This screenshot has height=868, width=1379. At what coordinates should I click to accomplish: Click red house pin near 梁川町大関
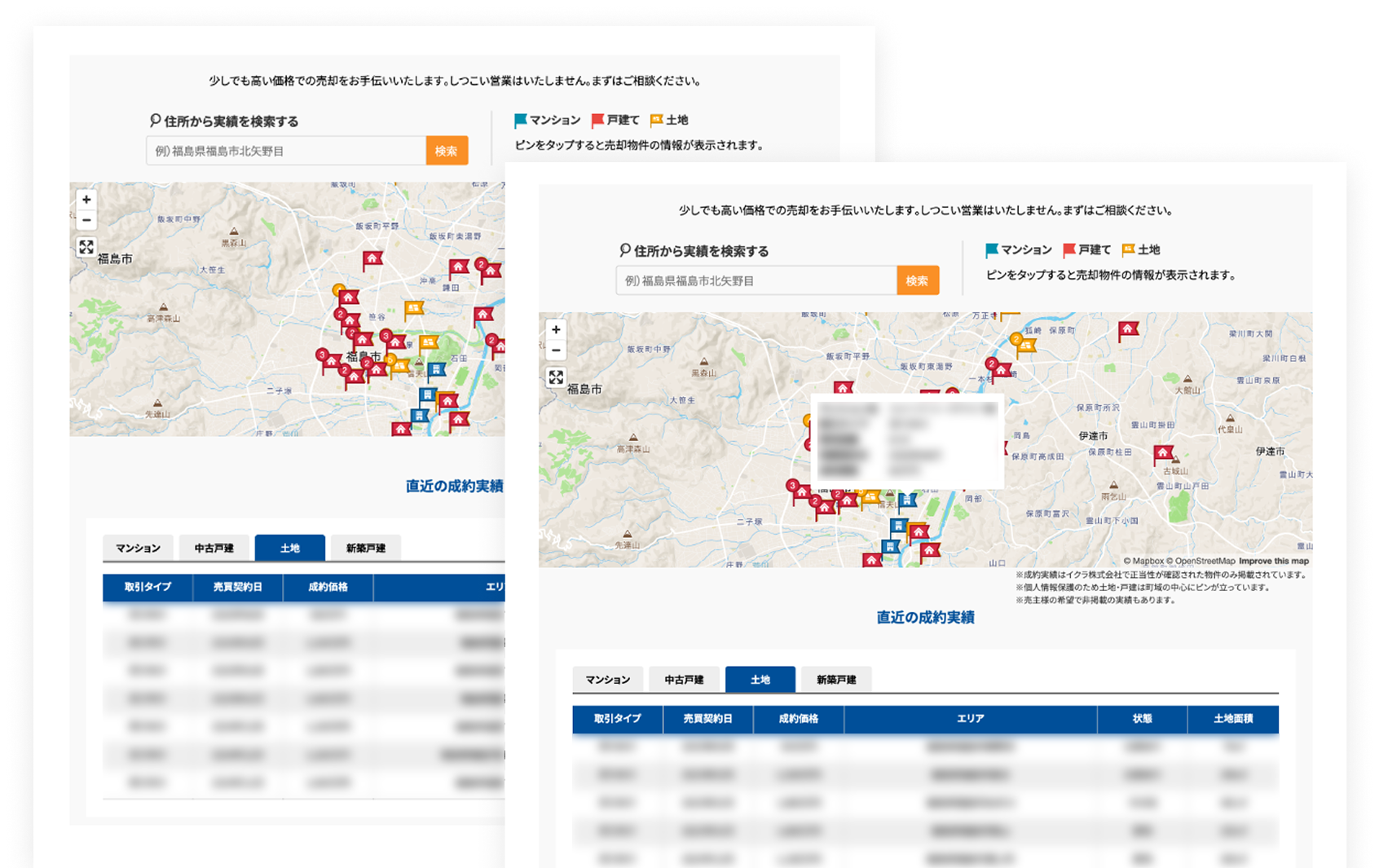click(x=1128, y=329)
